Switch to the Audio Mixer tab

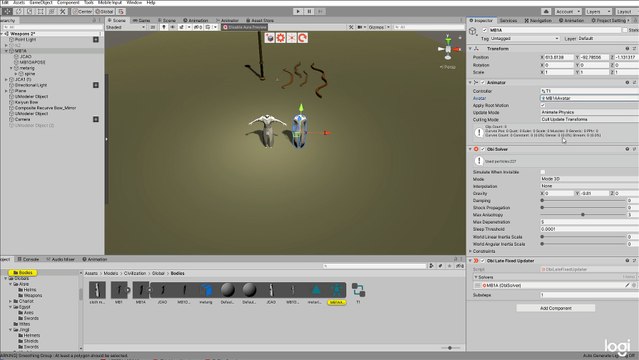60,259
